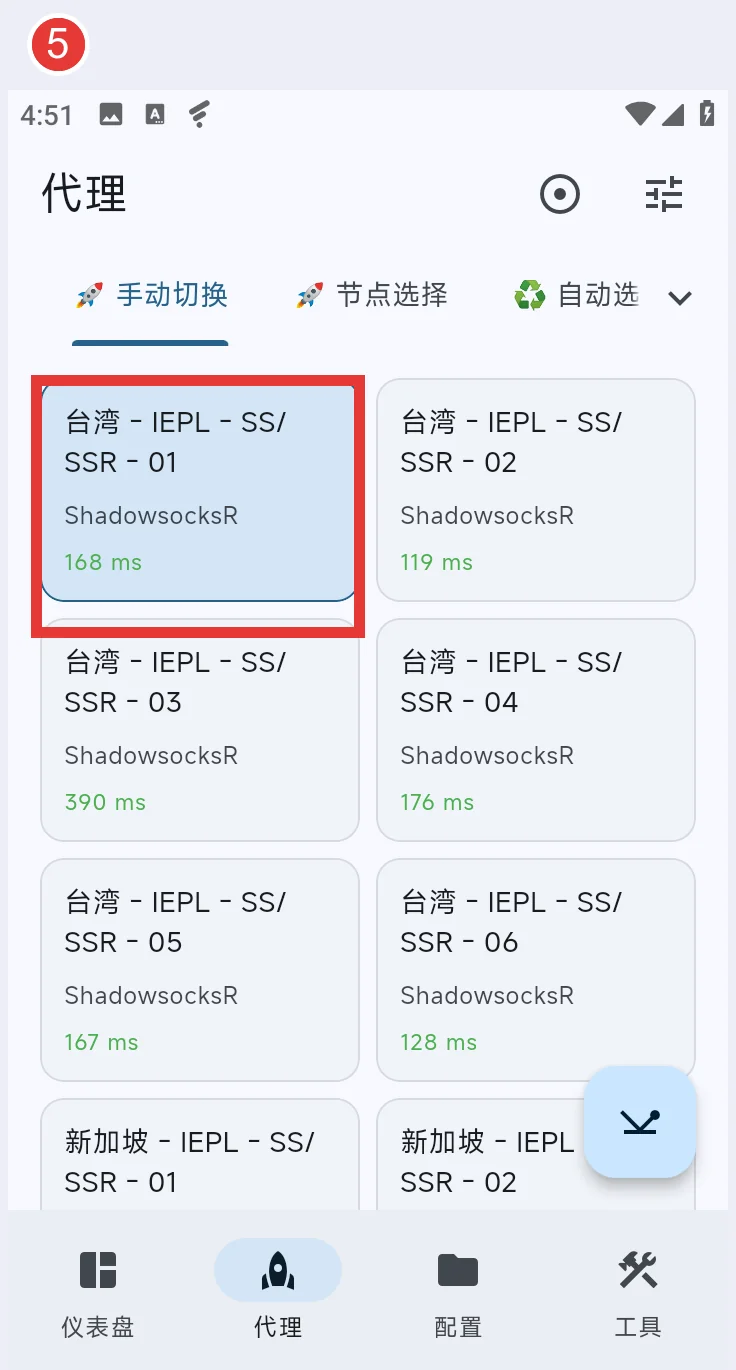The image size is (736, 1370).
Task: Expand the proxy group chevron
Action: tap(680, 297)
